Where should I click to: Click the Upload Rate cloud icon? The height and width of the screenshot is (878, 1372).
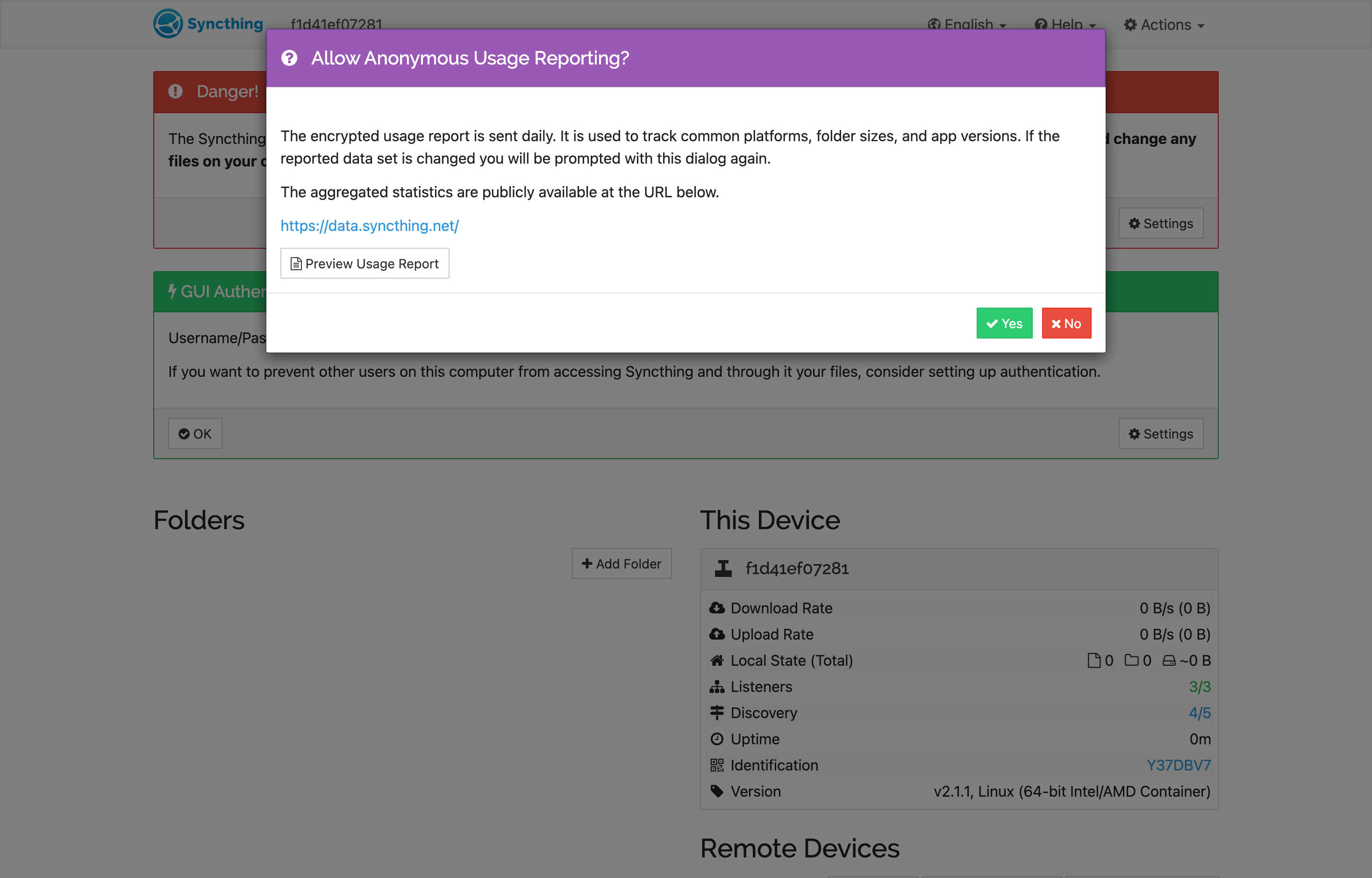(717, 634)
